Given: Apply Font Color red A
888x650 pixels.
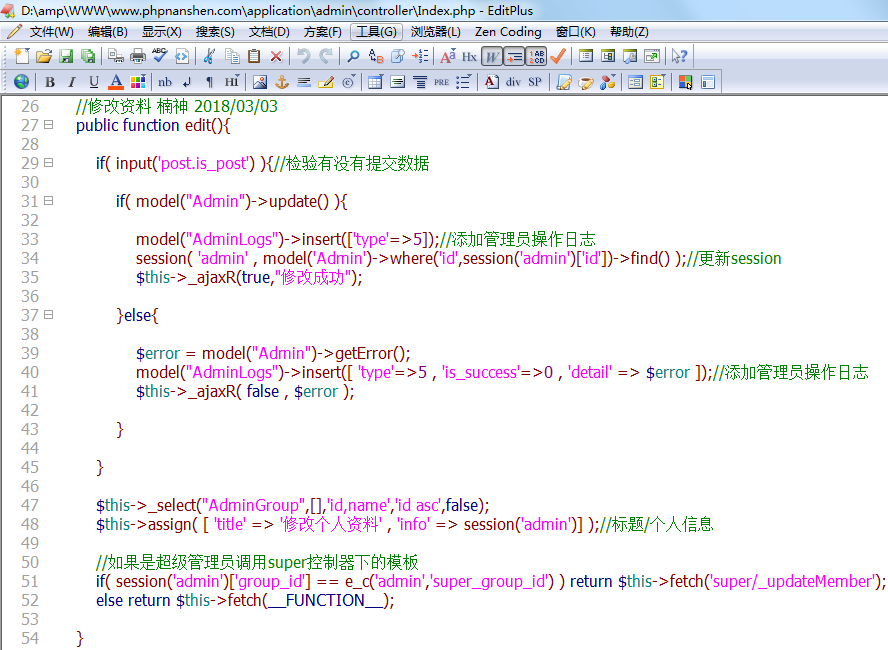Looking at the screenshot, I should coord(116,82).
